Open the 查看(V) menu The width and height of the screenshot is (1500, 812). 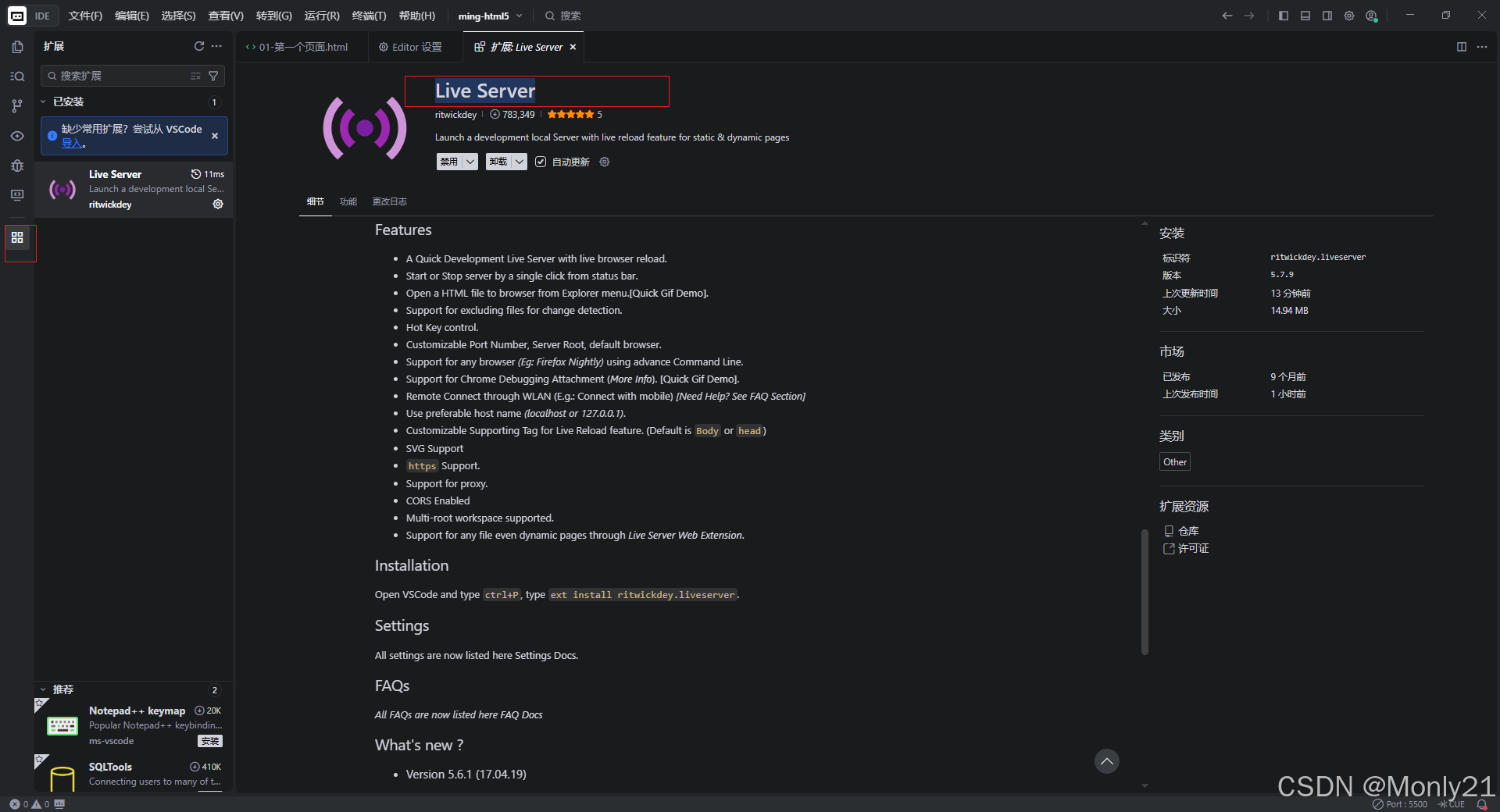tap(226, 16)
